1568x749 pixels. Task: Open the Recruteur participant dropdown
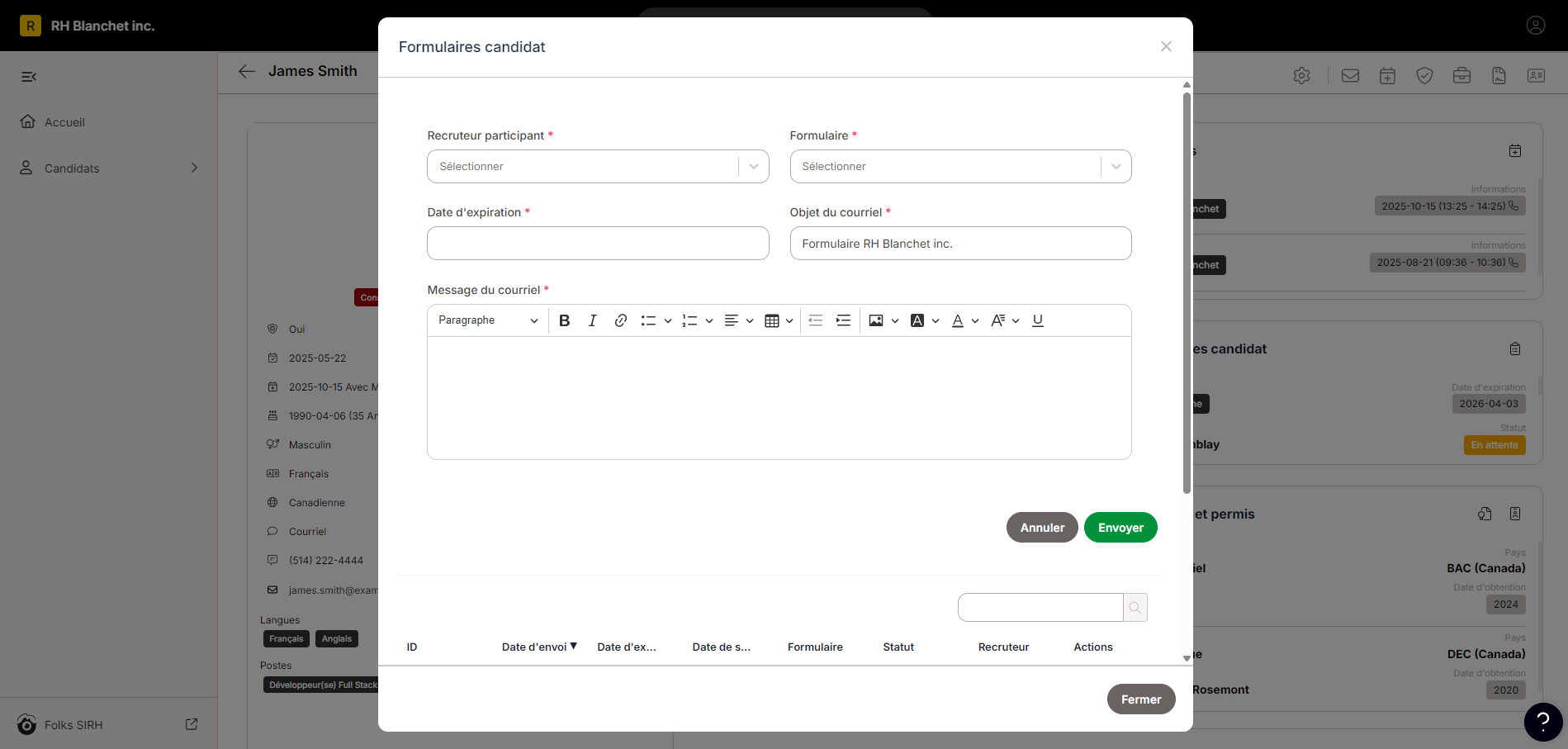tap(598, 166)
